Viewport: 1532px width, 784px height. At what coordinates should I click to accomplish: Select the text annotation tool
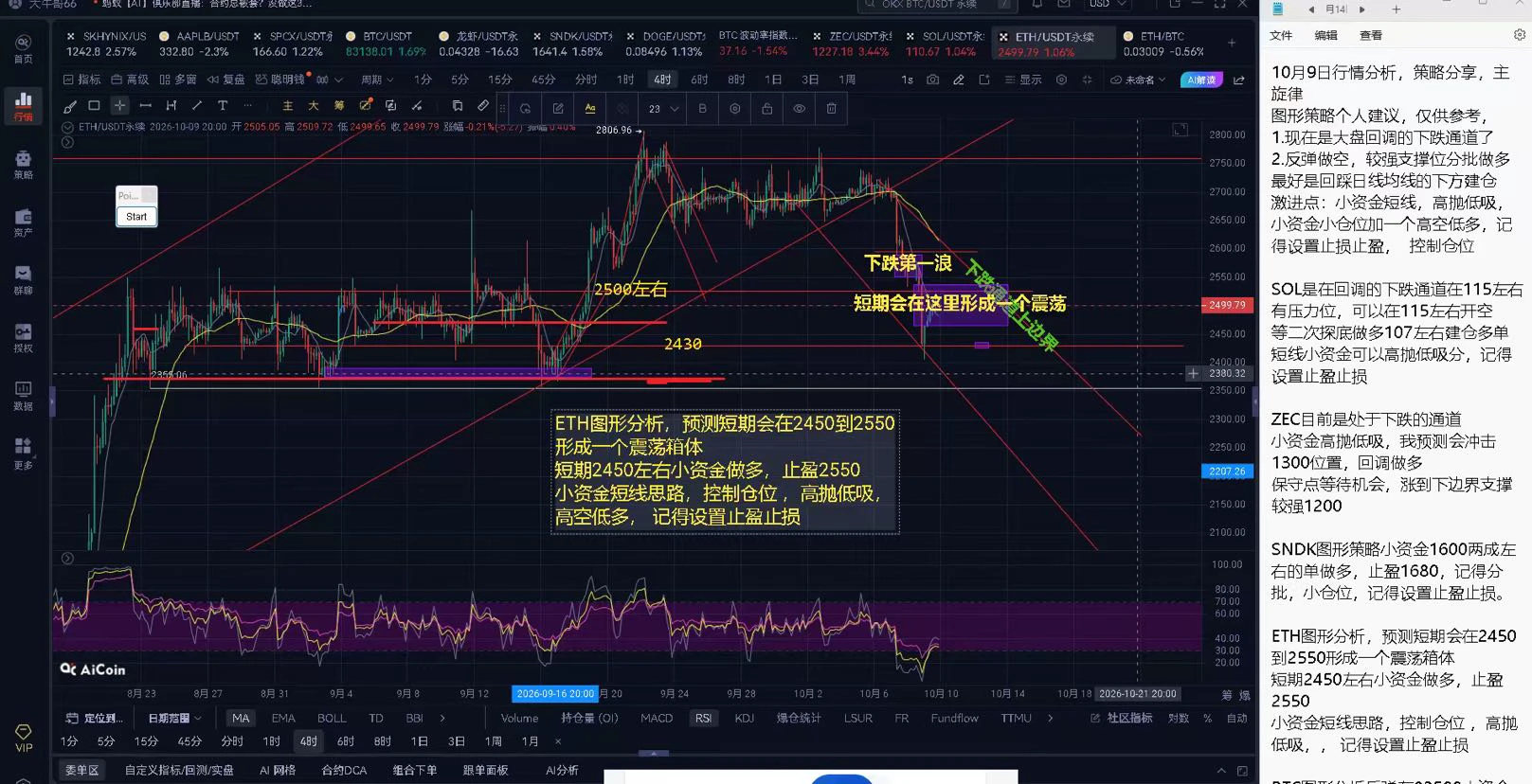(x=223, y=106)
